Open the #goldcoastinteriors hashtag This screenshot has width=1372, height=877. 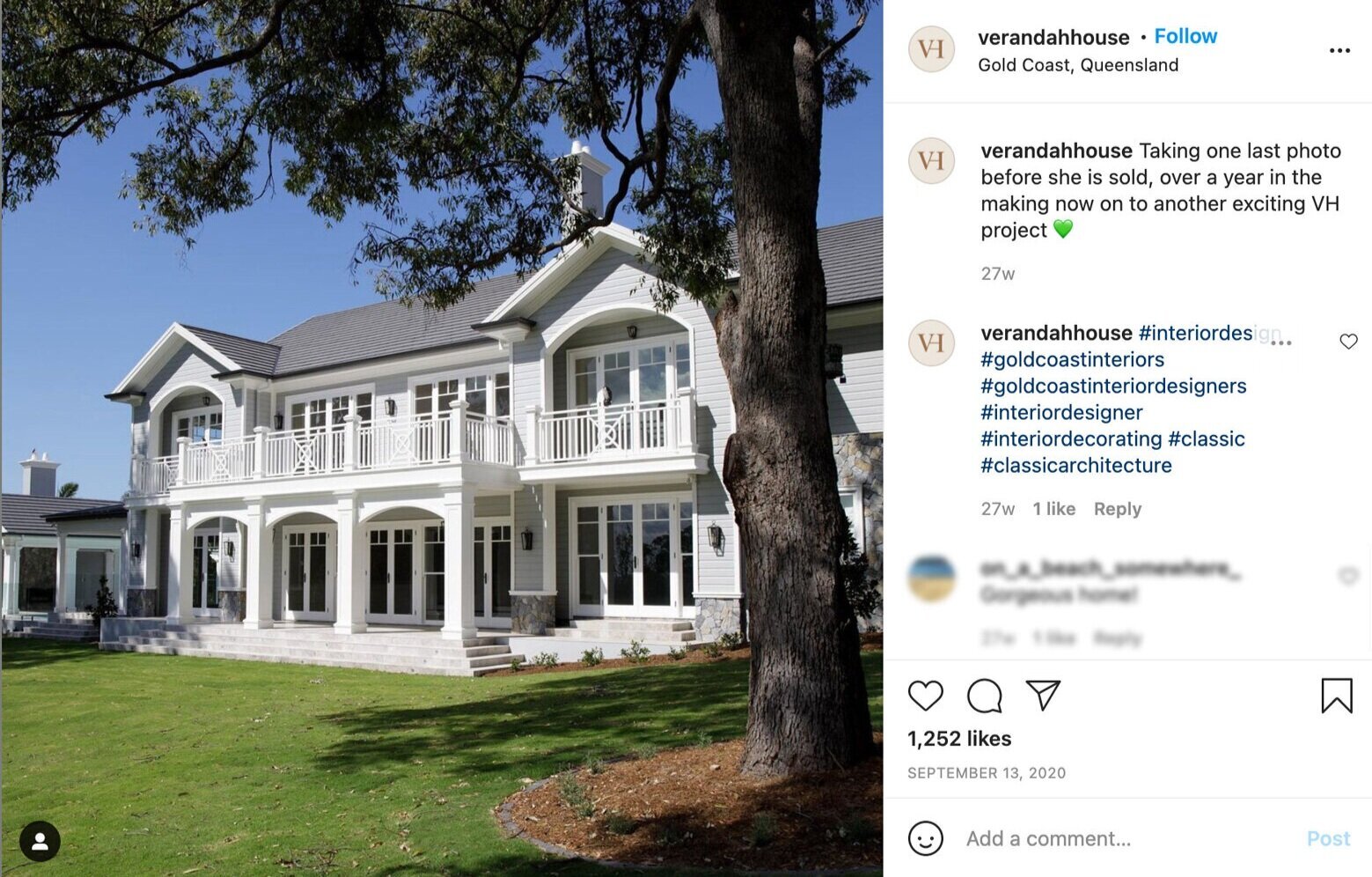coord(1072,359)
